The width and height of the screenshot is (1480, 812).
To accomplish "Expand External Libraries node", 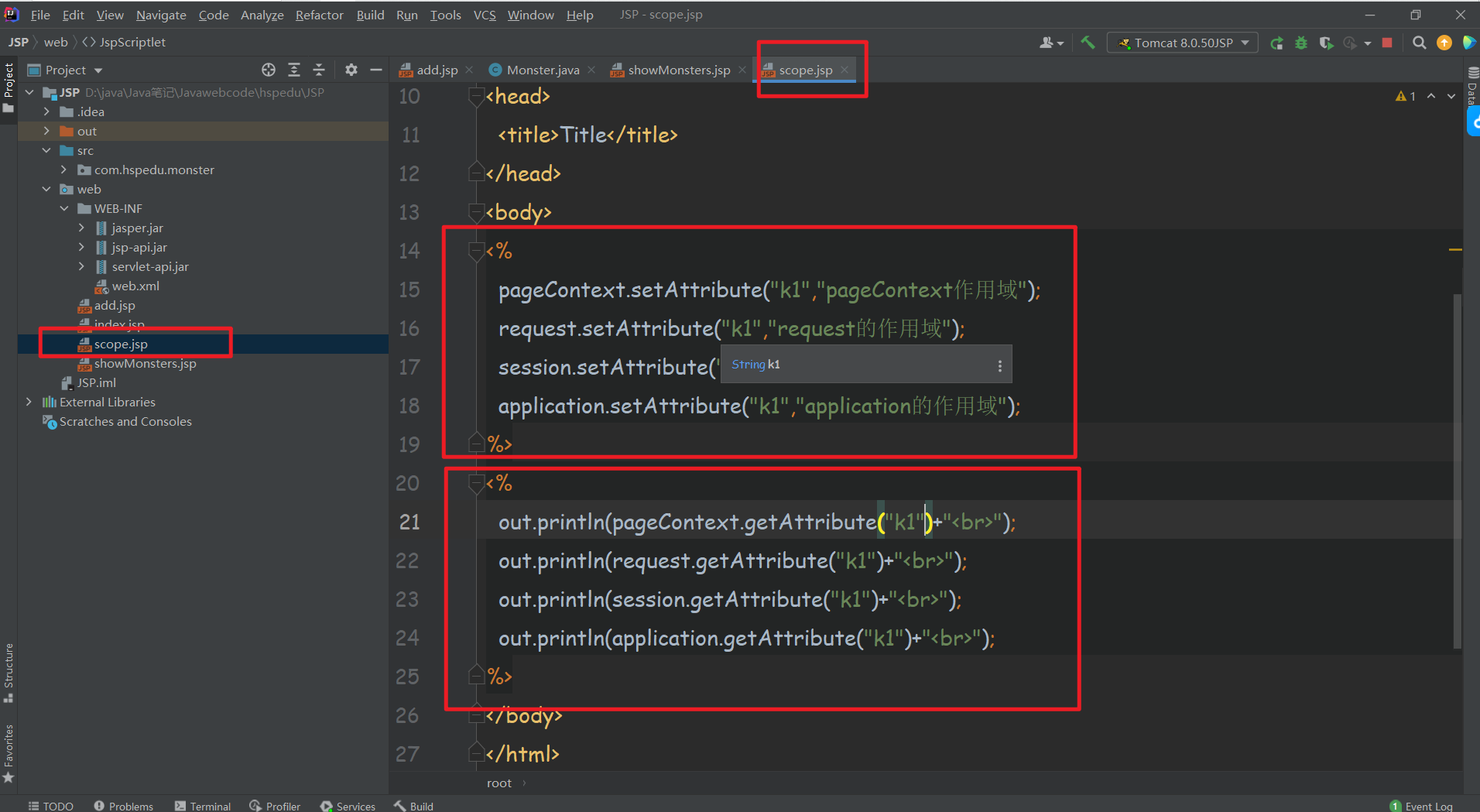I will pos(29,402).
